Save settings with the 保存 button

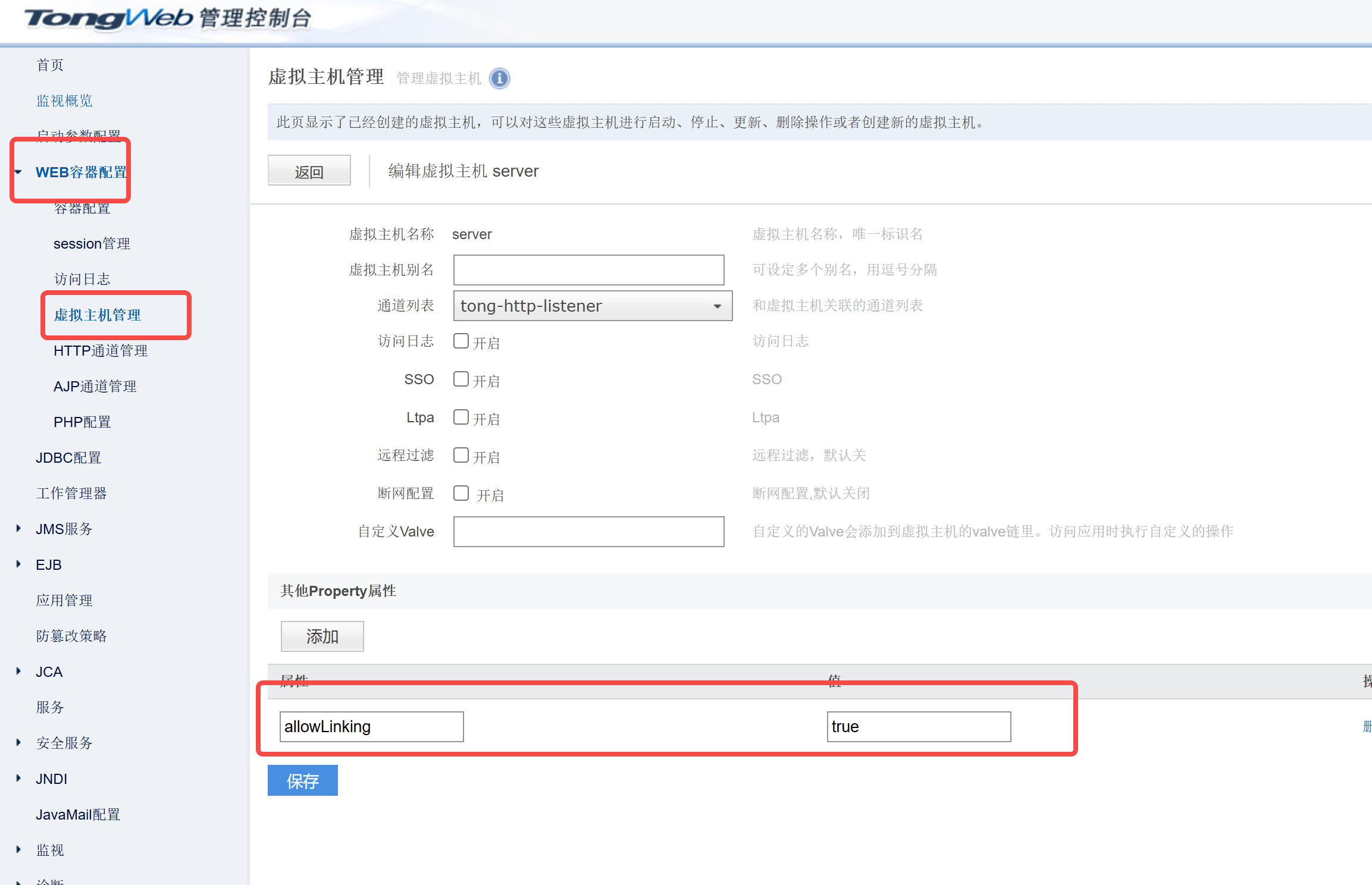coord(302,780)
